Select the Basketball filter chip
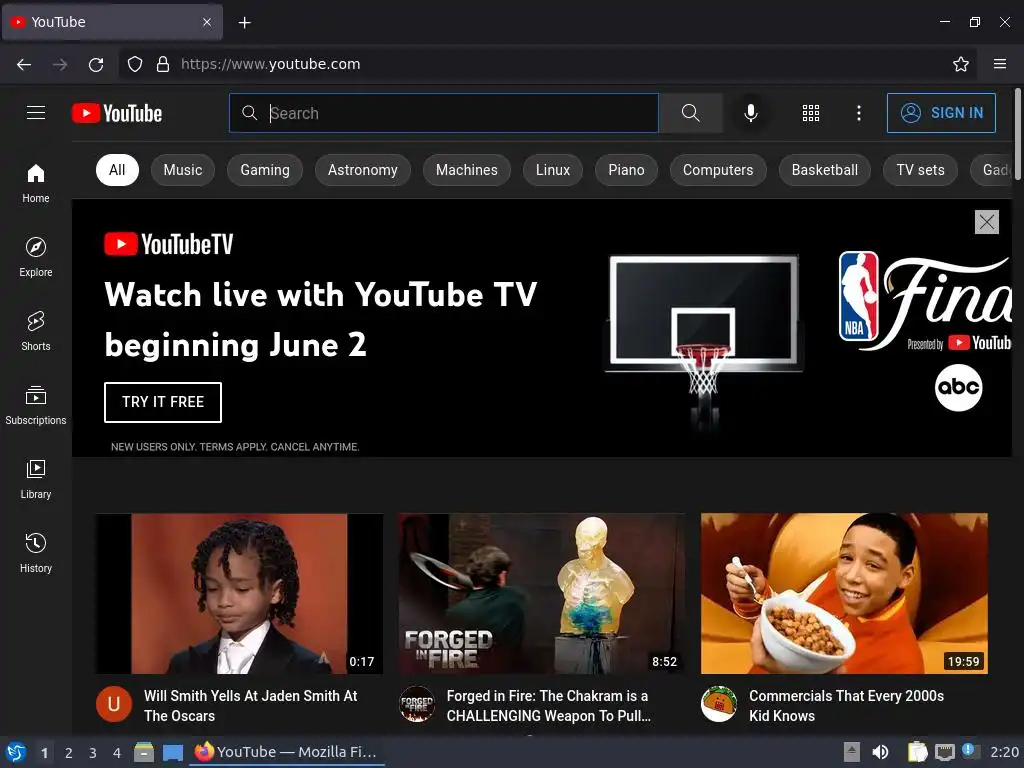Screen dimensions: 1024x768 pos(825,170)
